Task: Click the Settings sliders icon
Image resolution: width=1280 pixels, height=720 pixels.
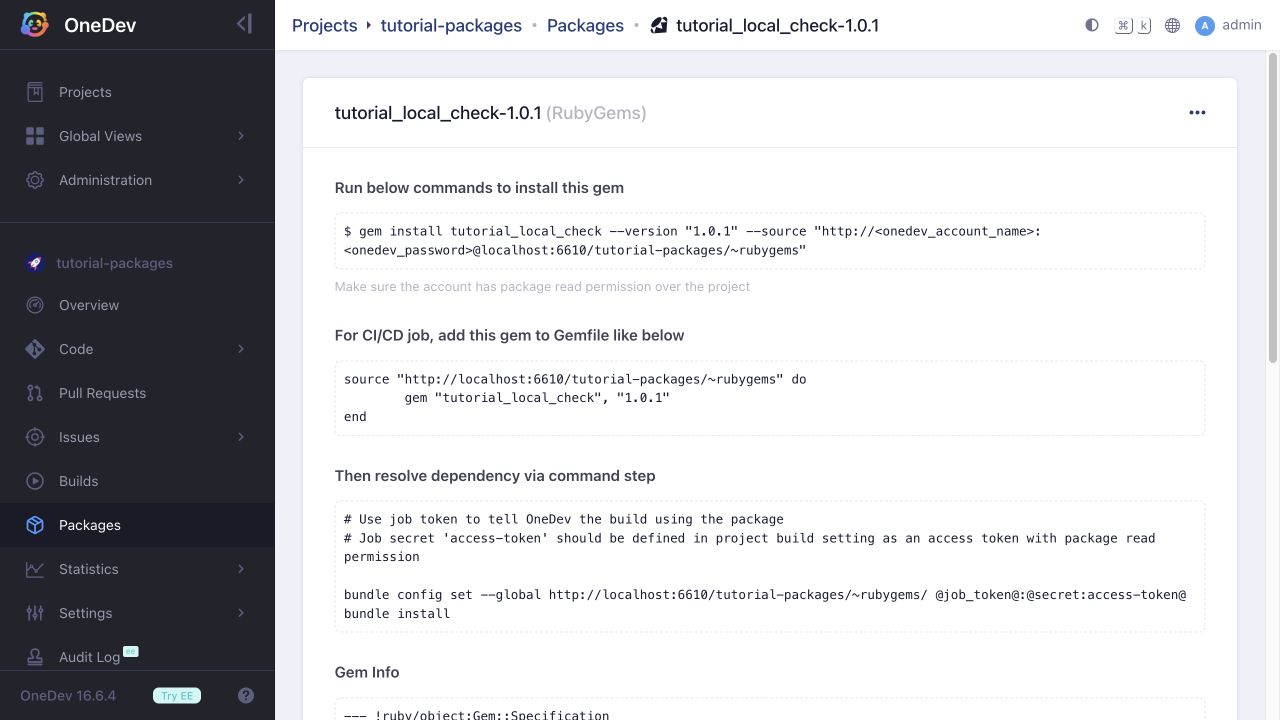Action: [35, 613]
